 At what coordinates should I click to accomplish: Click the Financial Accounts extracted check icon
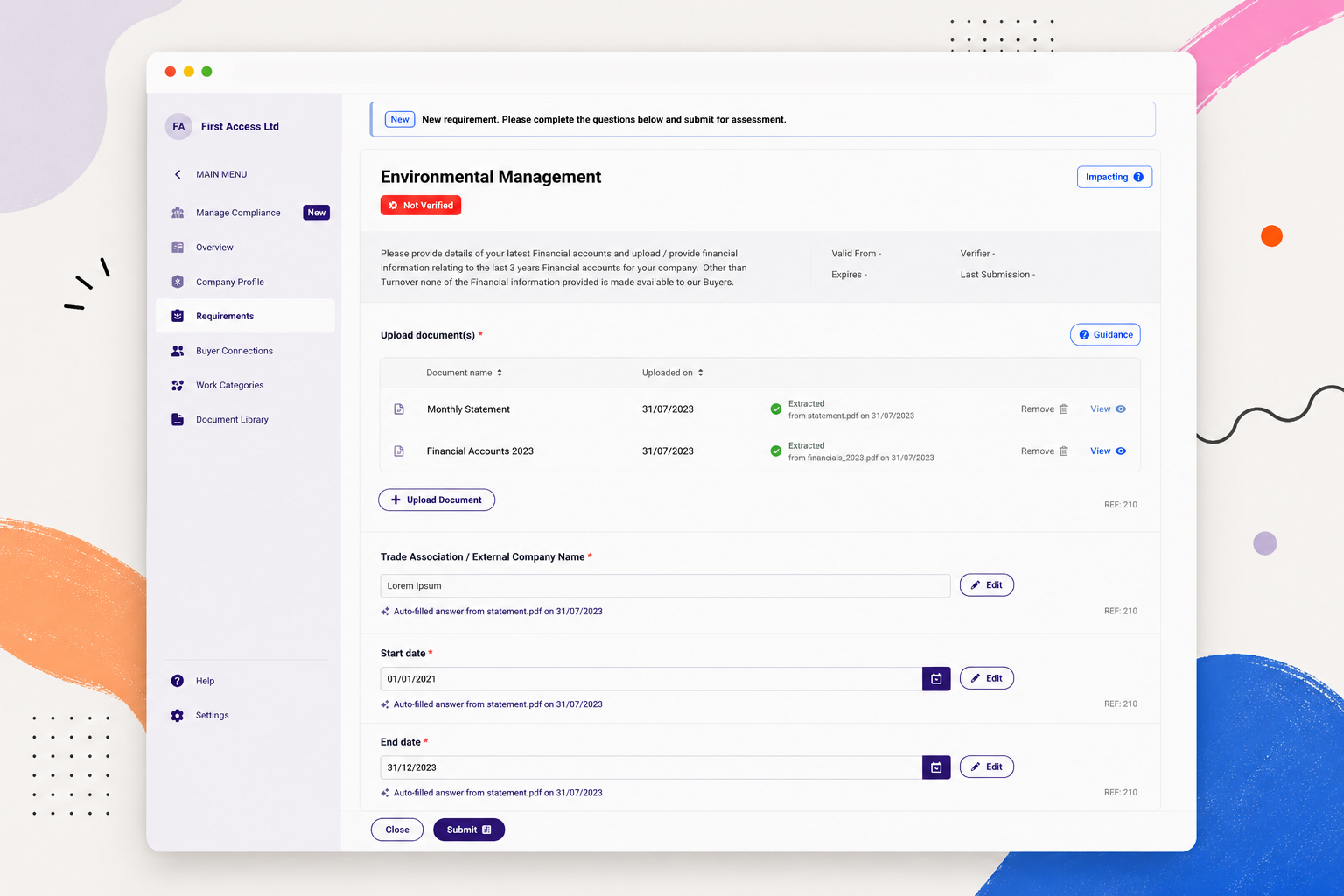point(776,451)
